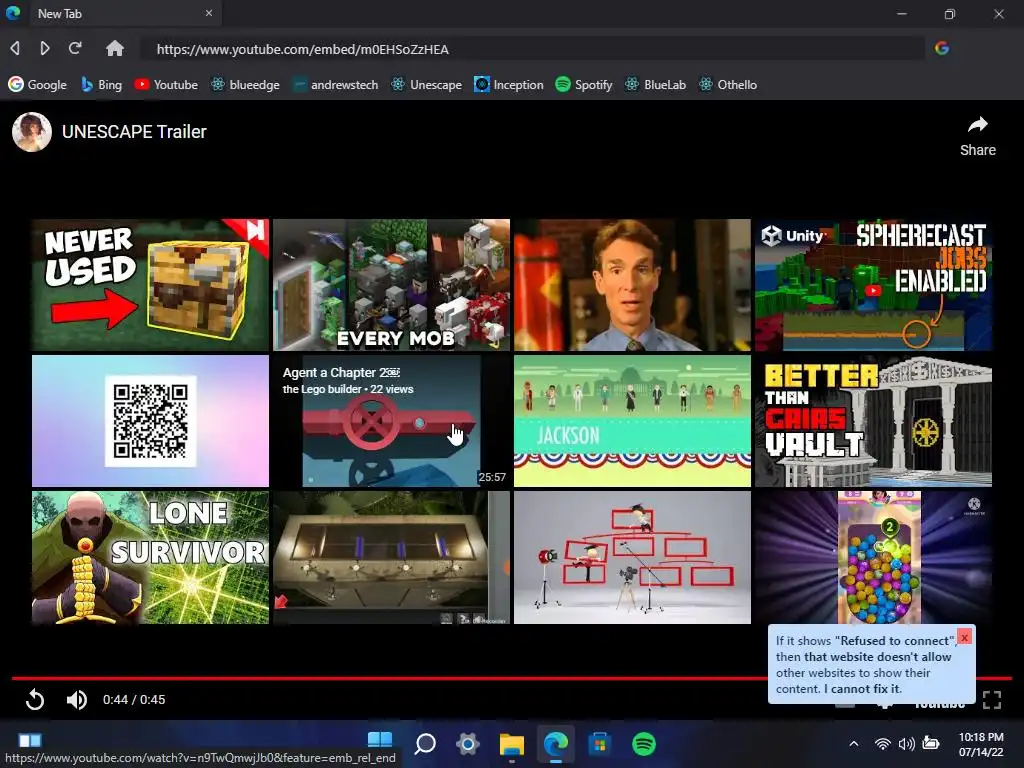Open the Unescape bookmark
This screenshot has height=768, width=1024.
(426, 85)
